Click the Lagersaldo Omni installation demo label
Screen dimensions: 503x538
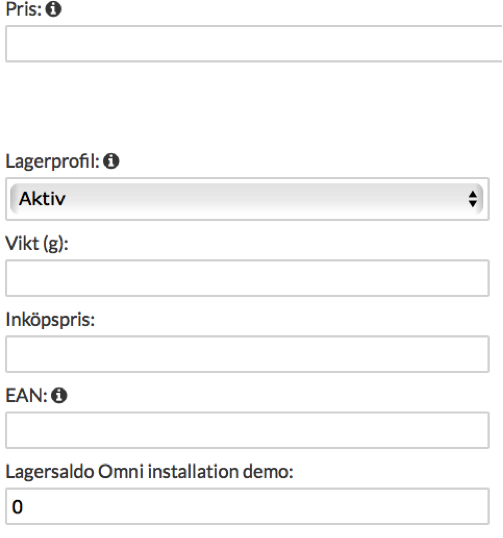tap(150, 471)
